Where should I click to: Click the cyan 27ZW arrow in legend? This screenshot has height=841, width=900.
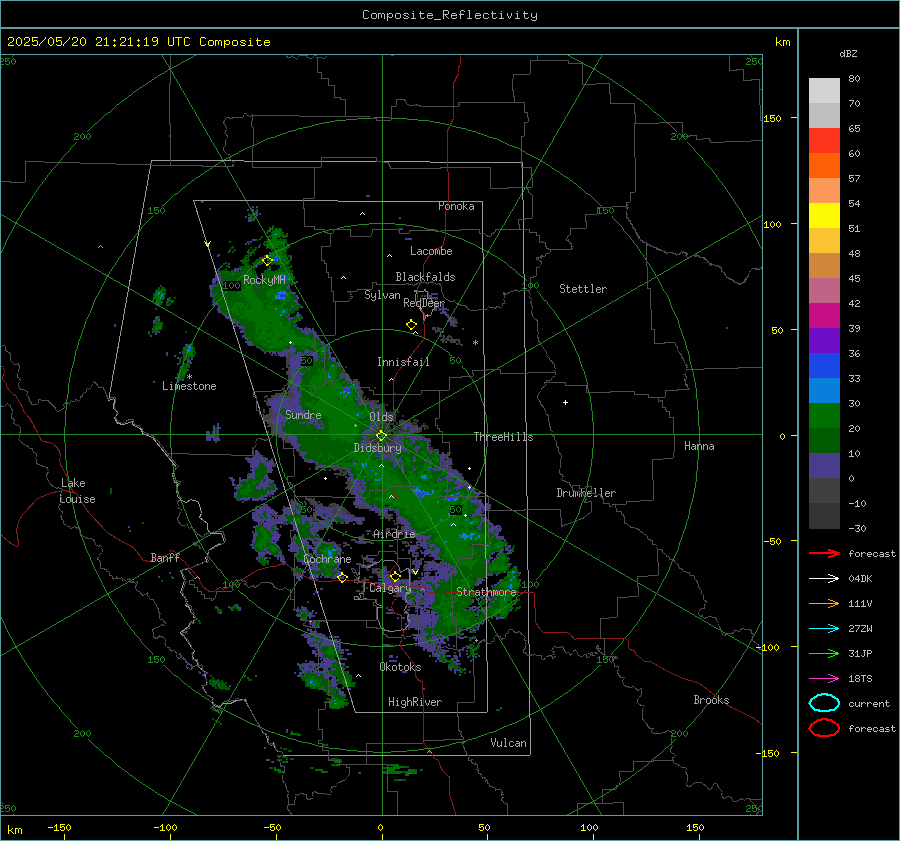[824, 629]
